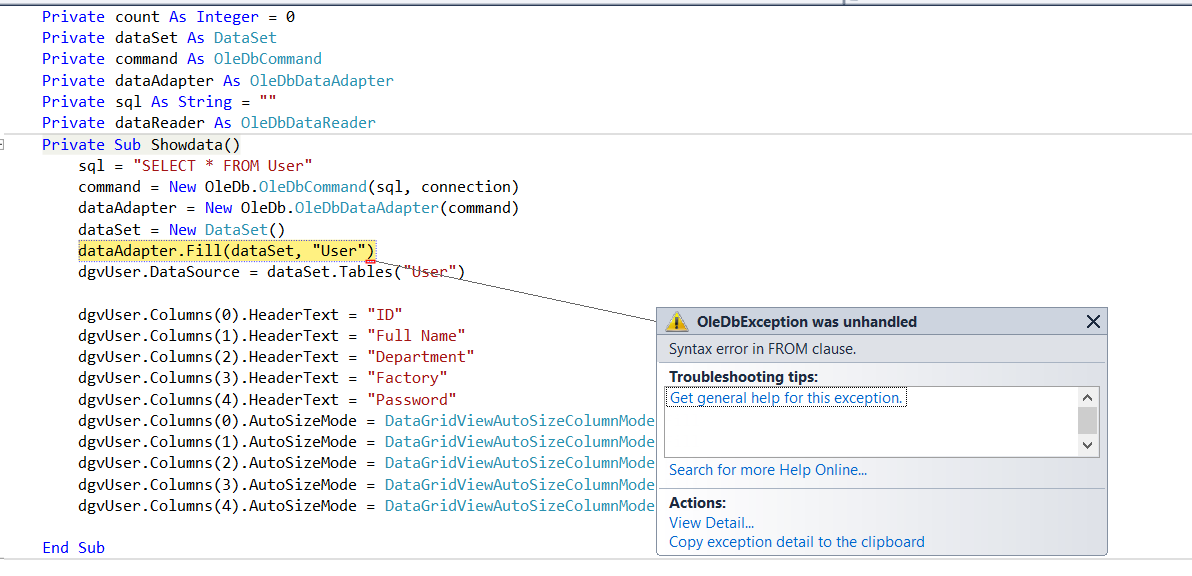Viewport: 1192px width, 576px height.
Task: Click the warning icon in exception dialog
Action: [x=677, y=321]
